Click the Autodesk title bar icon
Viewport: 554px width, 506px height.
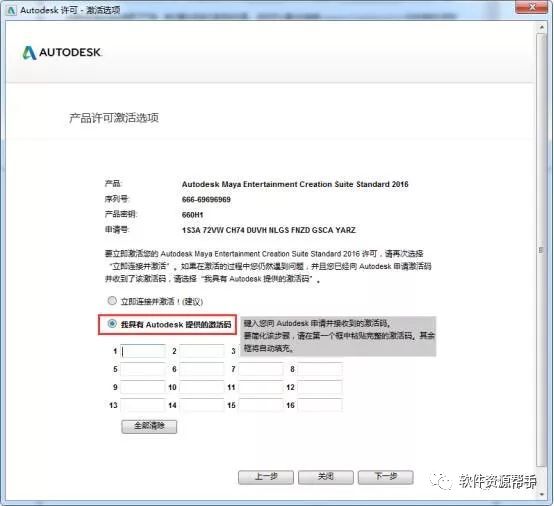click(x=11, y=10)
